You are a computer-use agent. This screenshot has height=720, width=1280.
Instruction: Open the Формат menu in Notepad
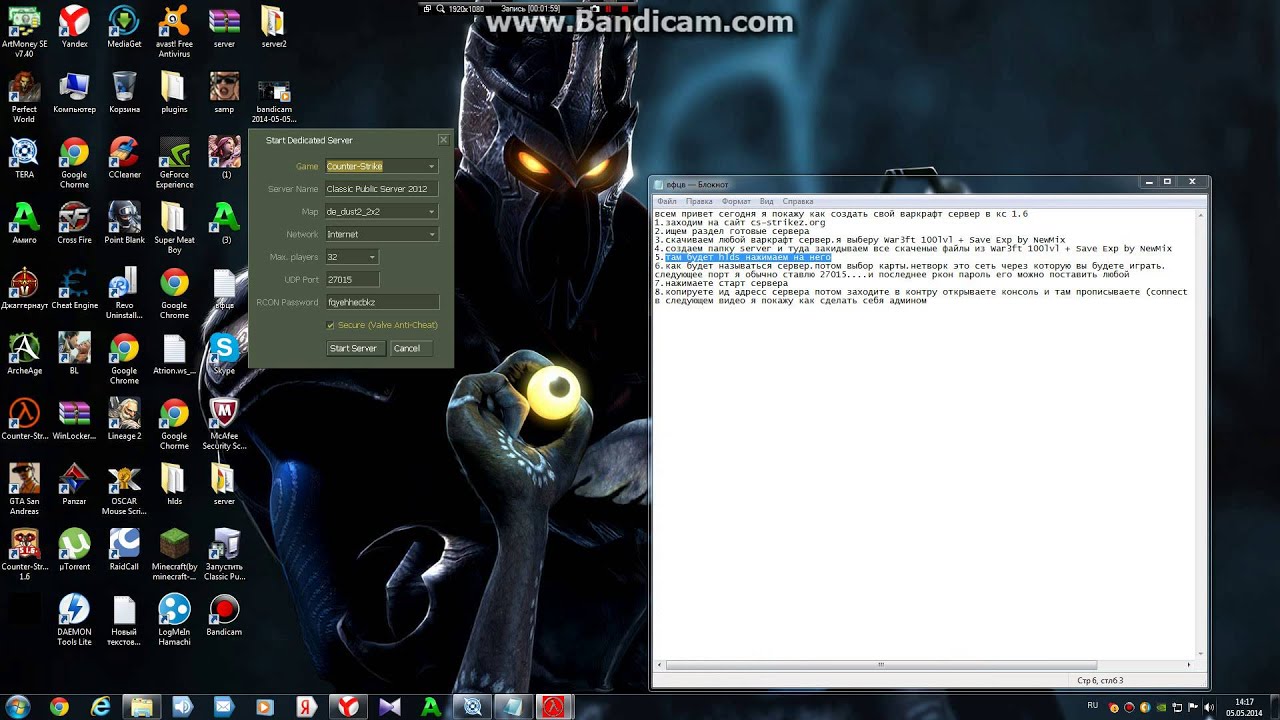pos(736,201)
